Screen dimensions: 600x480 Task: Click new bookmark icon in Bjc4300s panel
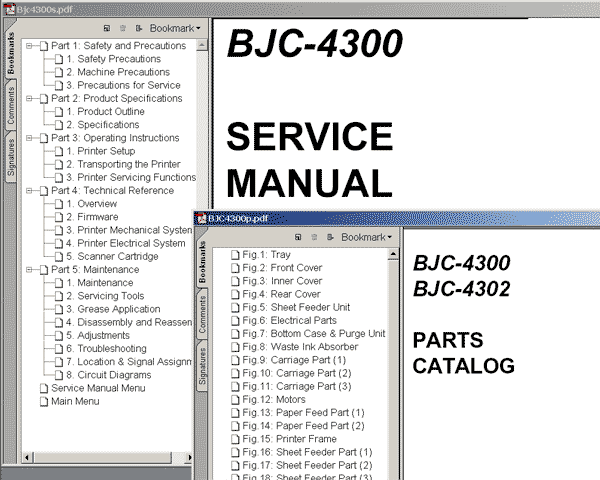coord(107,28)
